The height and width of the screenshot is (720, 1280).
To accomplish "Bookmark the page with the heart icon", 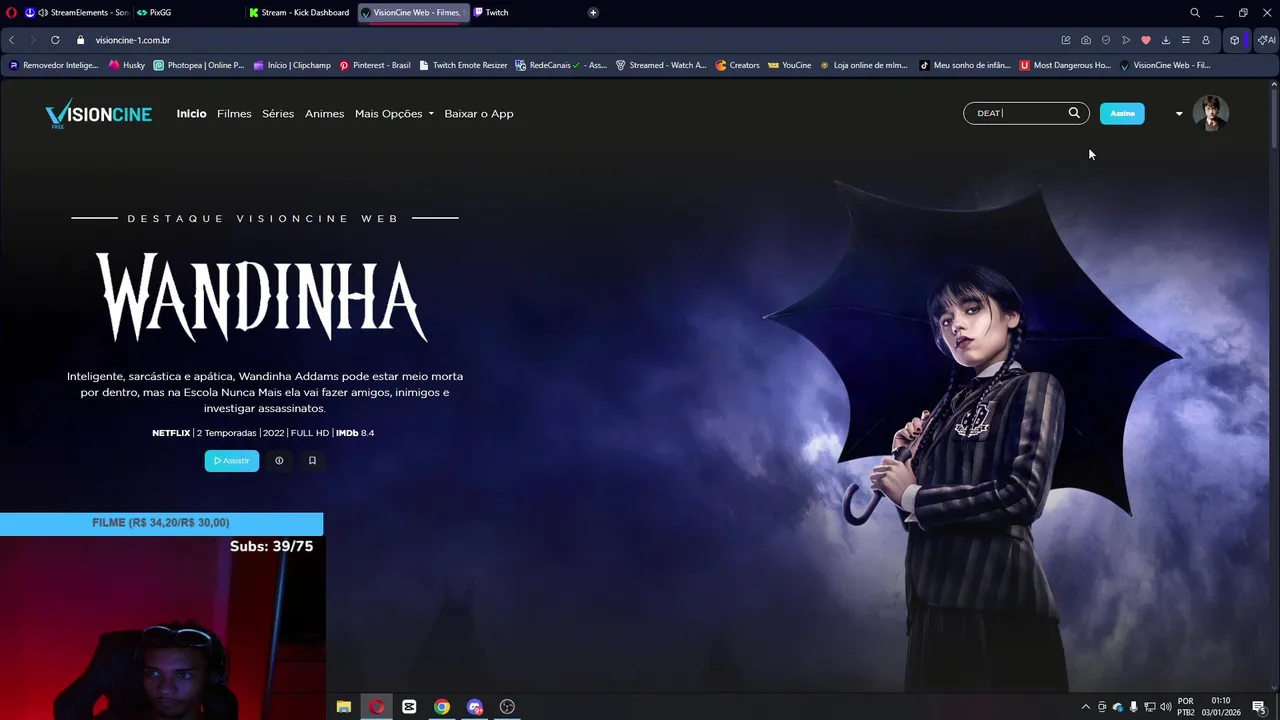I will 1146,40.
